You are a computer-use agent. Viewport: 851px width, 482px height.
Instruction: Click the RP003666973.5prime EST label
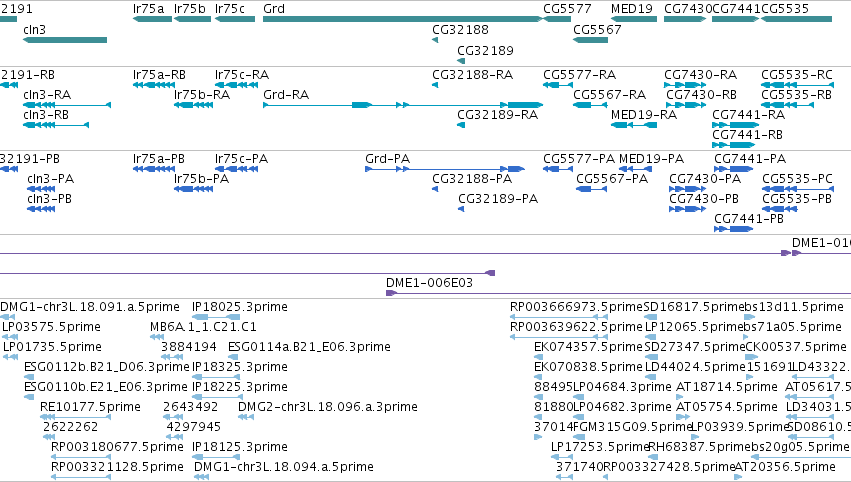pyautogui.click(x=576, y=307)
